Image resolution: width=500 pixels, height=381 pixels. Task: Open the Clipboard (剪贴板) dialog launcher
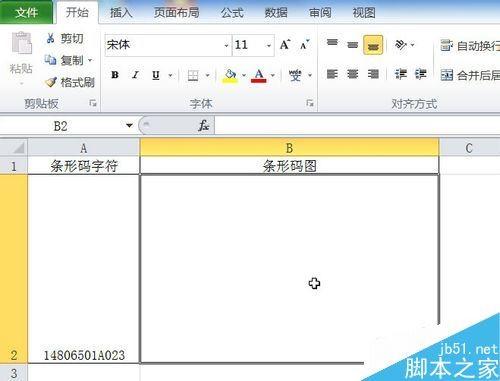click(x=93, y=103)
